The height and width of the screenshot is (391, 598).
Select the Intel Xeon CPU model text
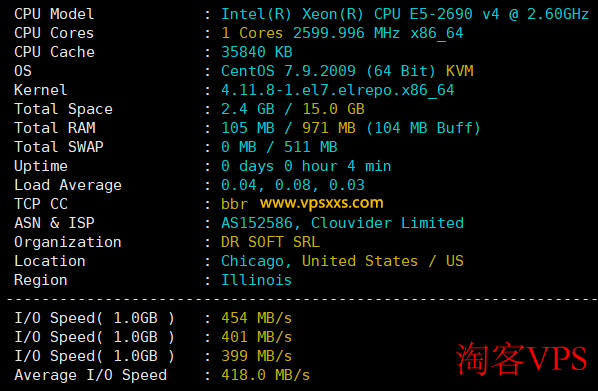click(405, 14)
